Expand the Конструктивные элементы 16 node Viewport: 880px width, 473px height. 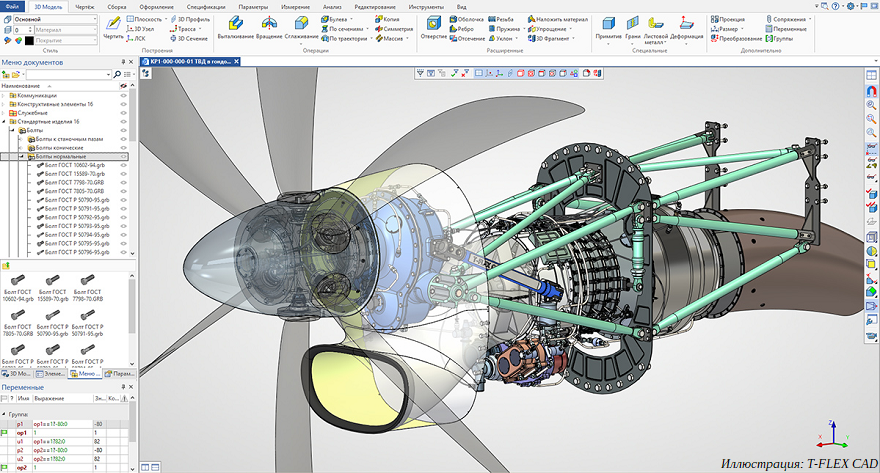(x=3, y=104)
